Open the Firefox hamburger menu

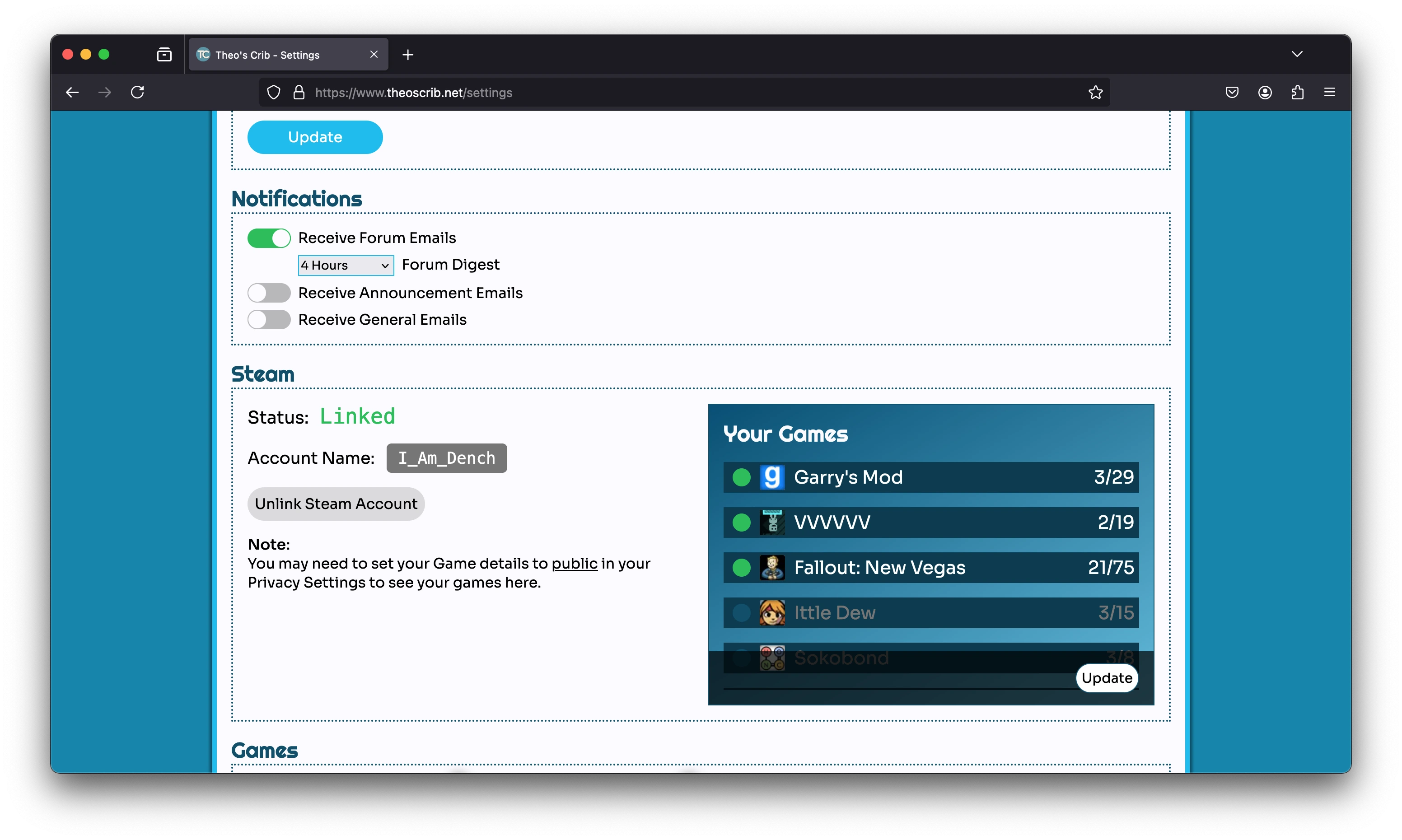[x=1330, y=92]
